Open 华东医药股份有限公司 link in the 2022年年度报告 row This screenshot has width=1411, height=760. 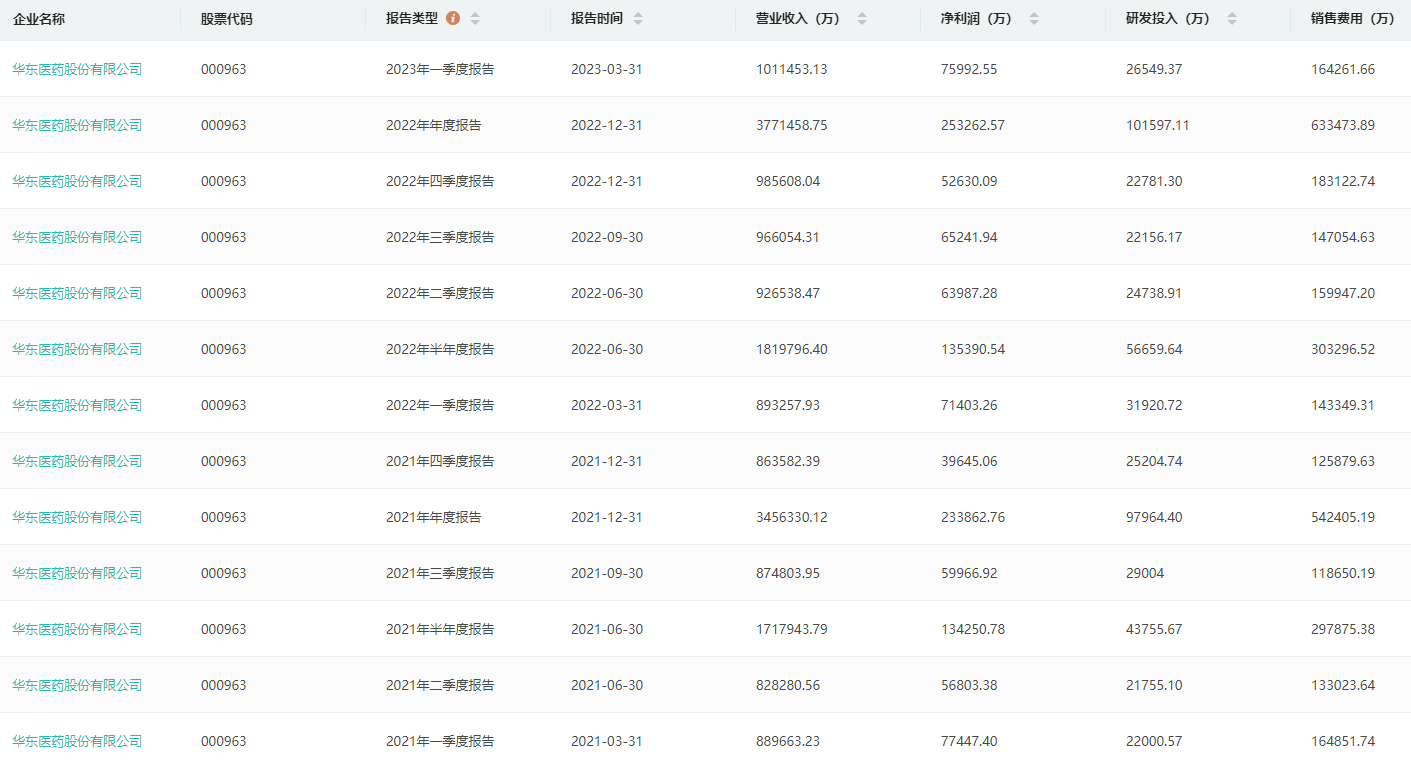77,125
